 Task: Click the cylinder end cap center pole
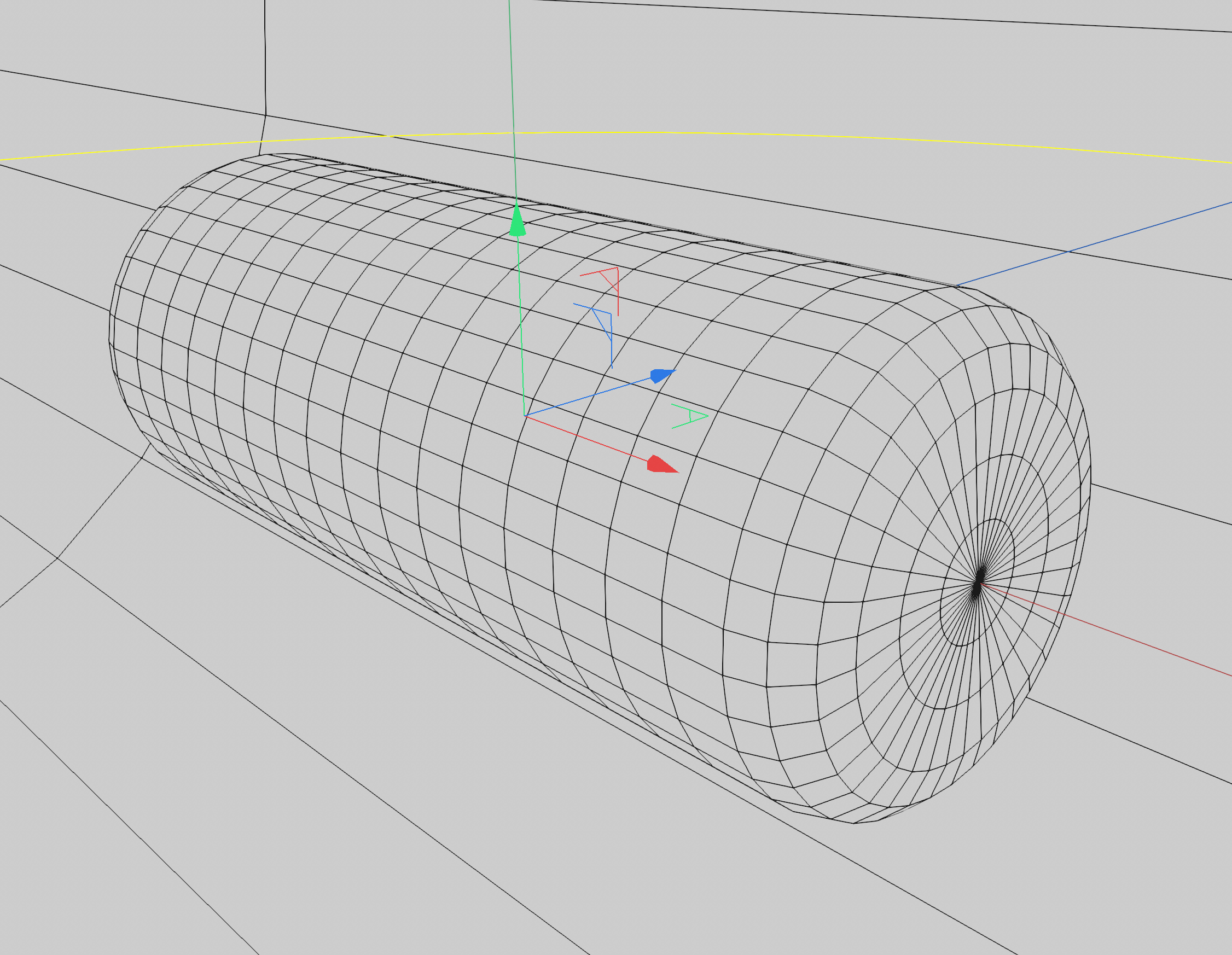point(979,581)
